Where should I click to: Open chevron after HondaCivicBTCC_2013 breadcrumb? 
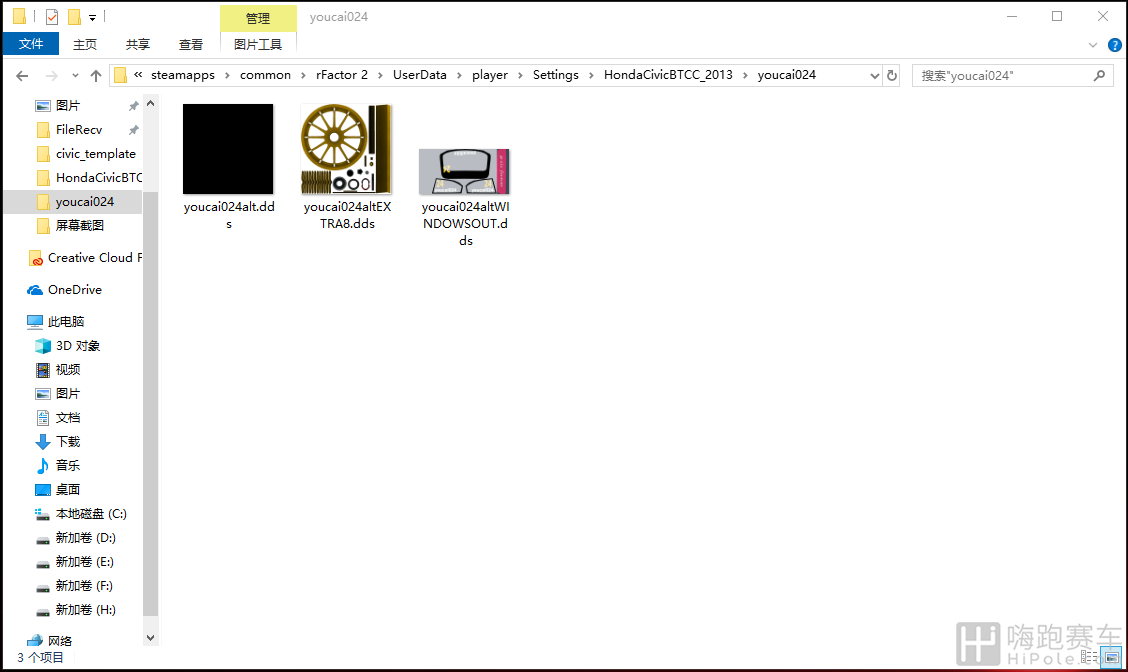coord(745,75)
